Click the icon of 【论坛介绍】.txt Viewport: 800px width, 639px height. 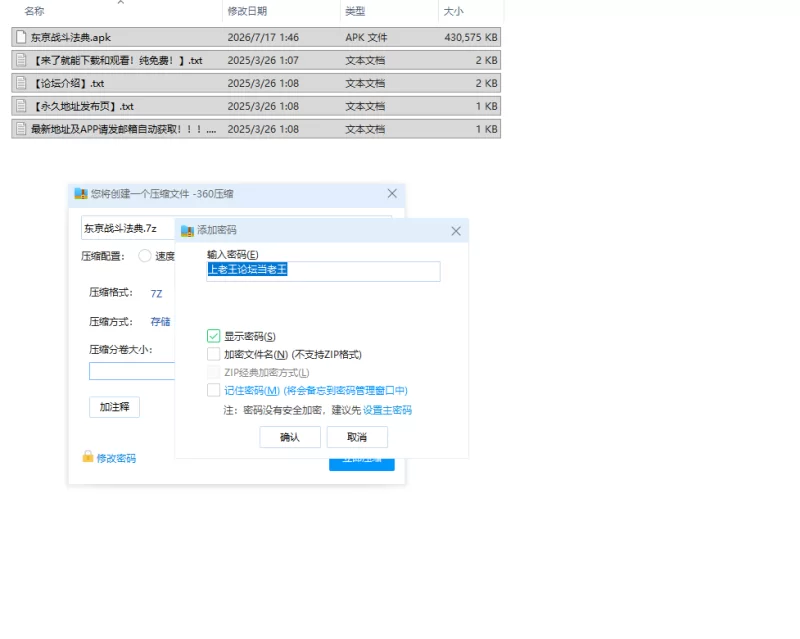coord(21,83)
